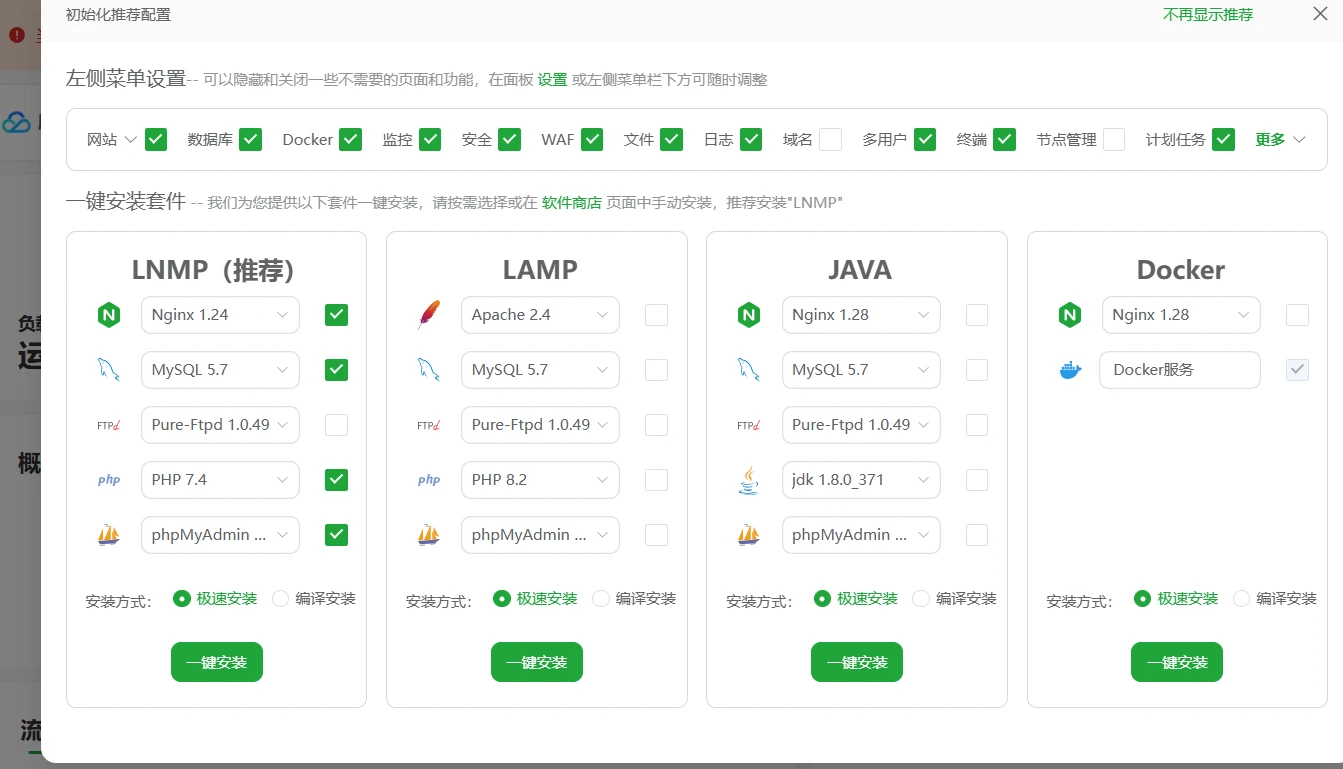Click the phpMyAdmin sailboat icon in LNMP
1343x769 pixels.
coord(108,535)
